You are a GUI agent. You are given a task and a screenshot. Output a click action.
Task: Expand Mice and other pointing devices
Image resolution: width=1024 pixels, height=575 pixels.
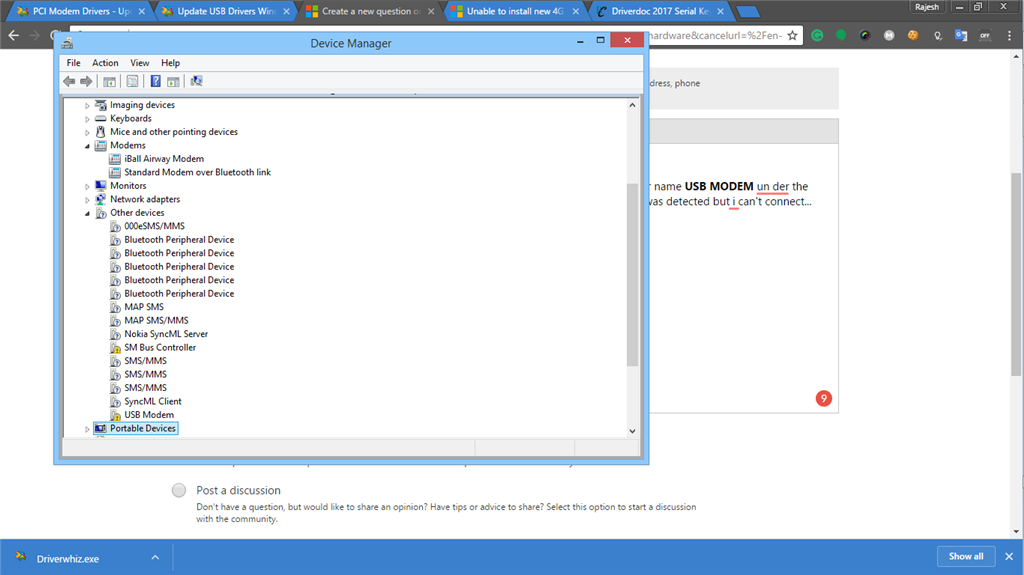coord(88,132)
